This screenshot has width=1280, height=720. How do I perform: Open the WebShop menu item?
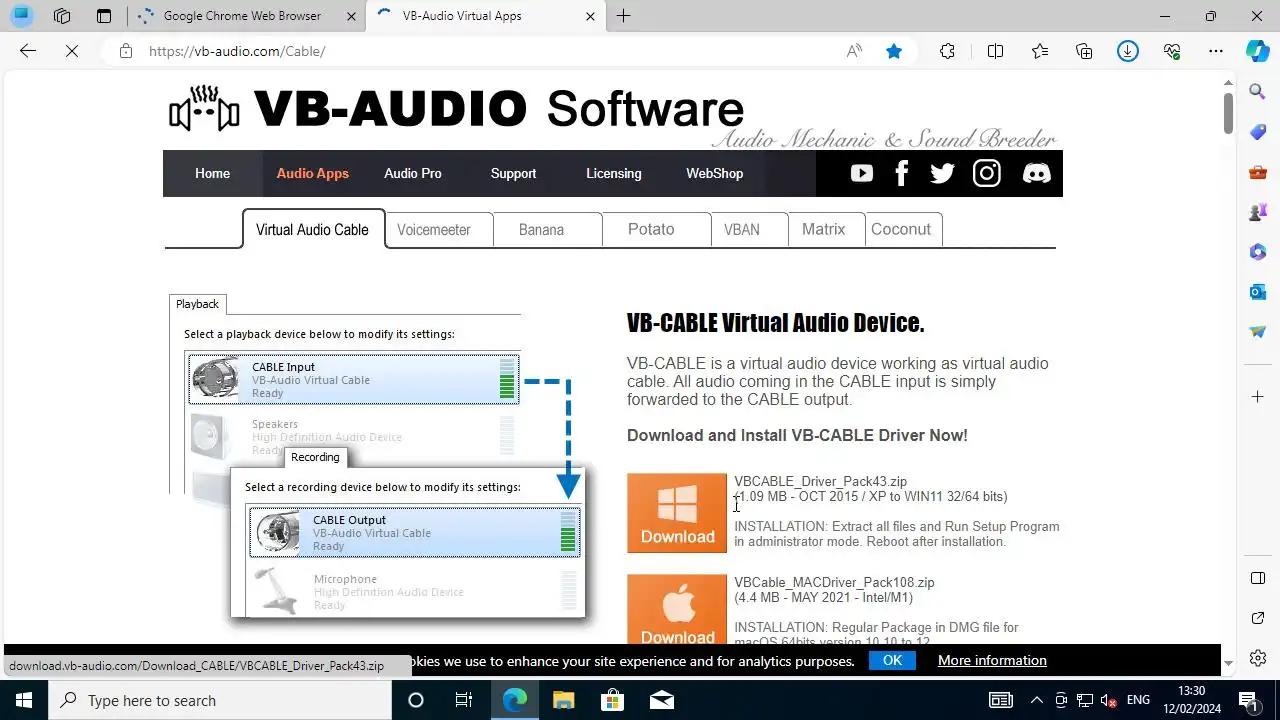point(715,173)
